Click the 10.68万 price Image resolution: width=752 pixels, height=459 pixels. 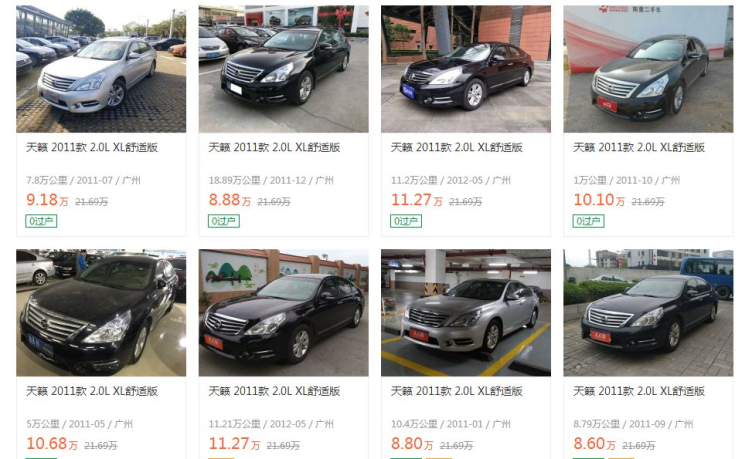[52, 443]
